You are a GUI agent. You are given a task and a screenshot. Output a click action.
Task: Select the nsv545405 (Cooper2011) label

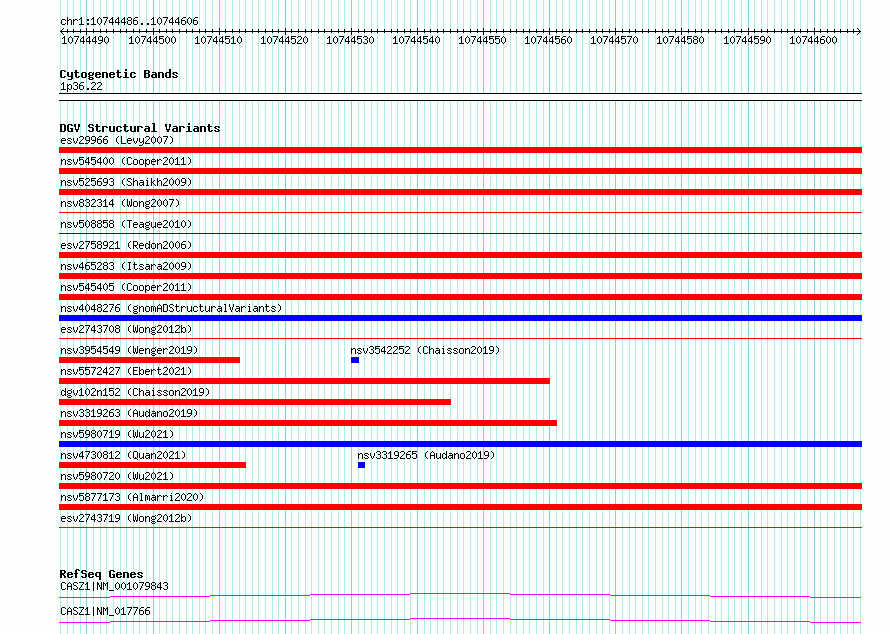[126, 287]
